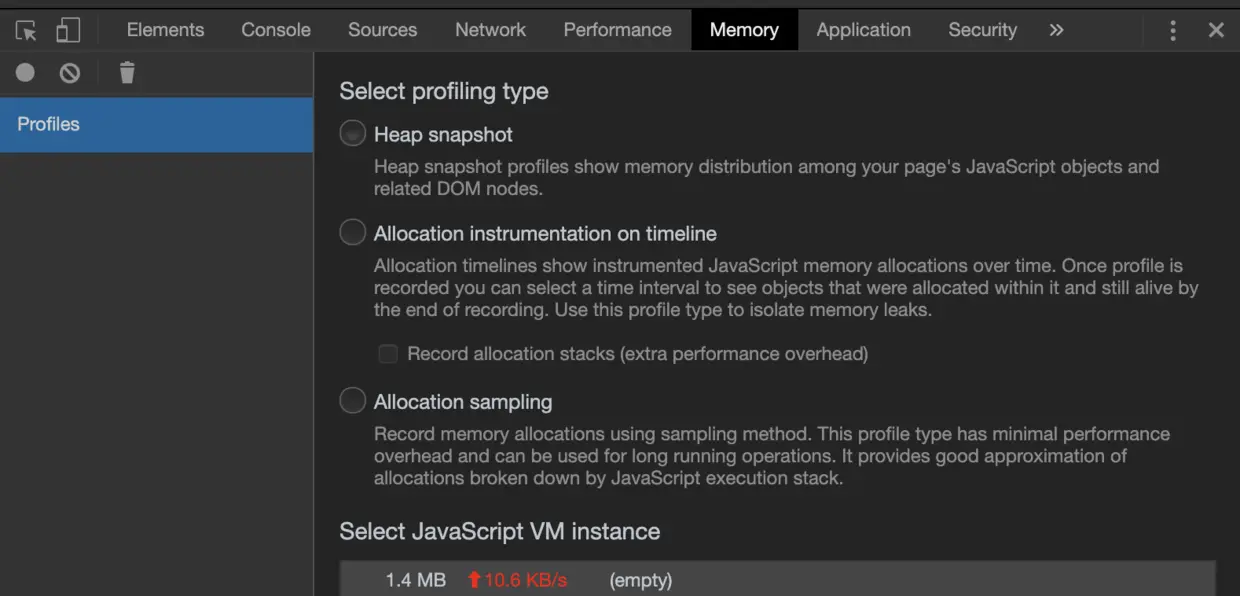Expand the hidden tabs chevron overflow
Screen dimensions: 1240x596
pyautogui.click(x=1056, y=30)
